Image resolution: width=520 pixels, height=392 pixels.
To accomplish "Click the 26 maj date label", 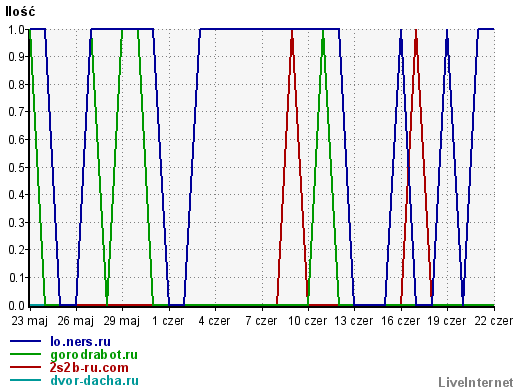I will 76,321.
